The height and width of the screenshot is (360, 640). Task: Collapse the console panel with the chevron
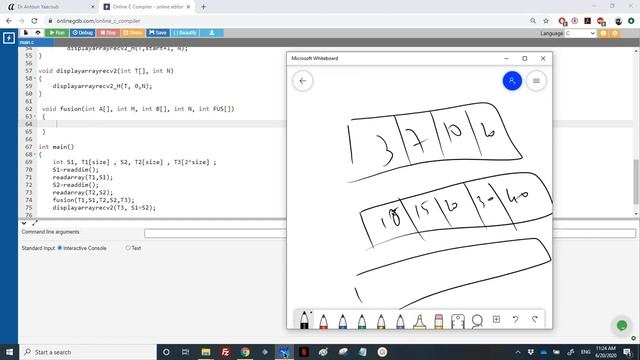(24, 223)
